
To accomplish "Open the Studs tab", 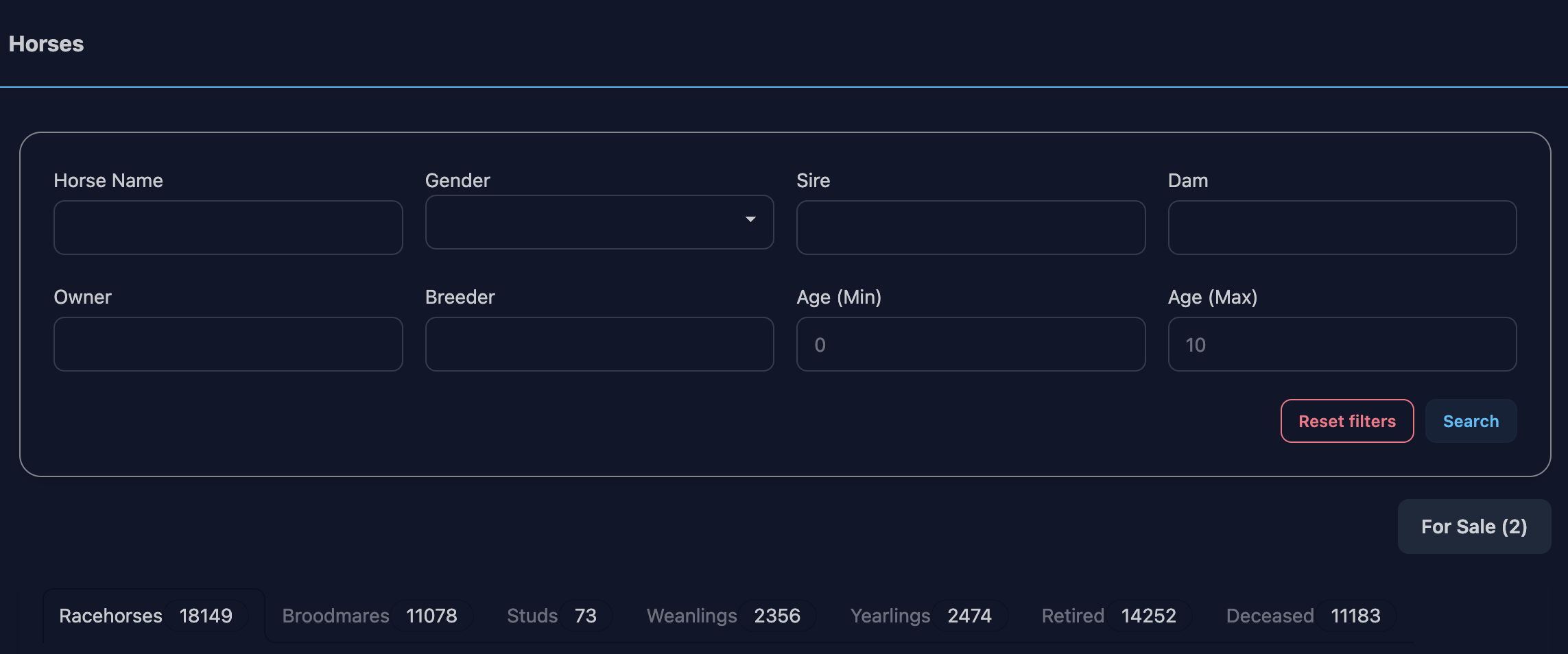I will click(551, 616).
